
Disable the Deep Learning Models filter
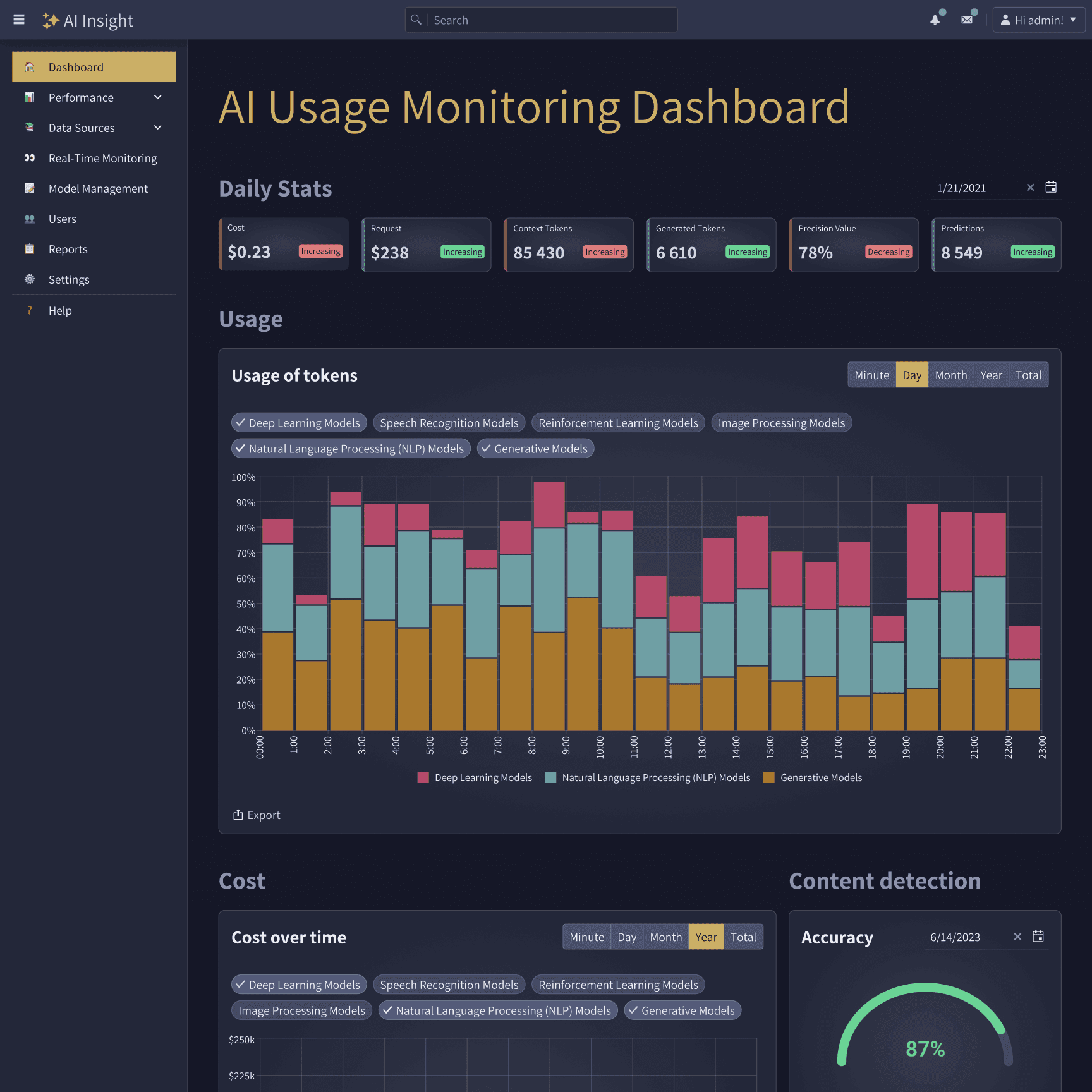298,422
